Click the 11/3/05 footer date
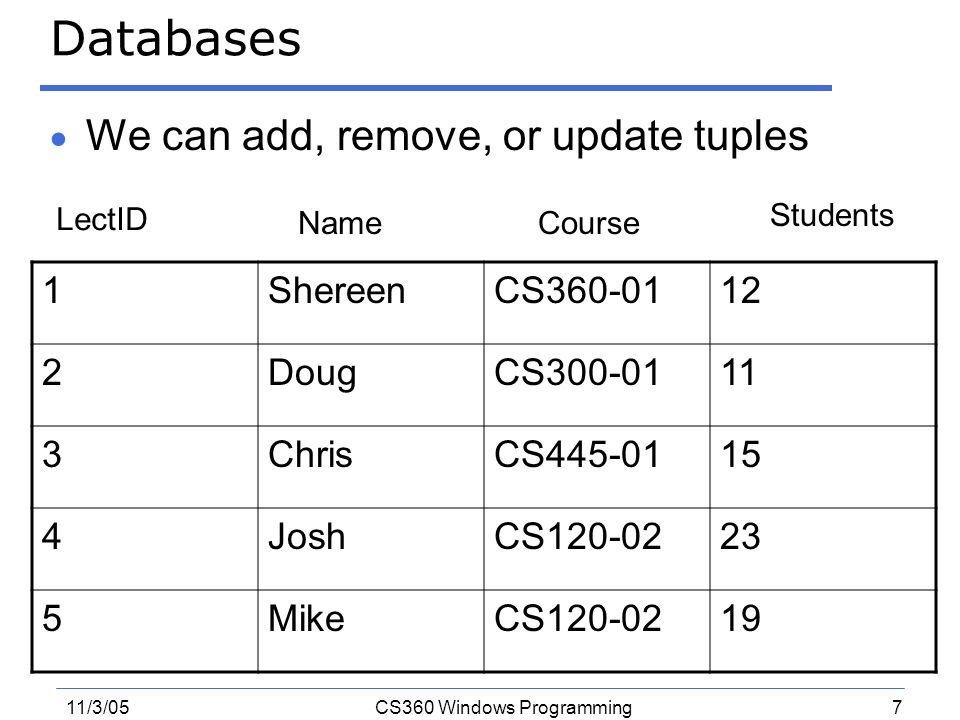The image size is (960, 720). click(98, 708)
